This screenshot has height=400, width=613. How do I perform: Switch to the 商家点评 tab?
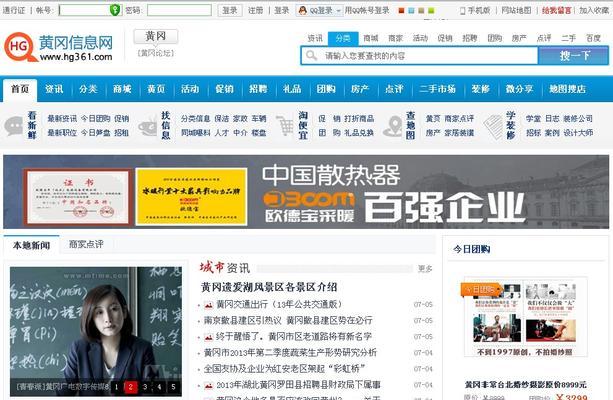click(x=86, y=244)
